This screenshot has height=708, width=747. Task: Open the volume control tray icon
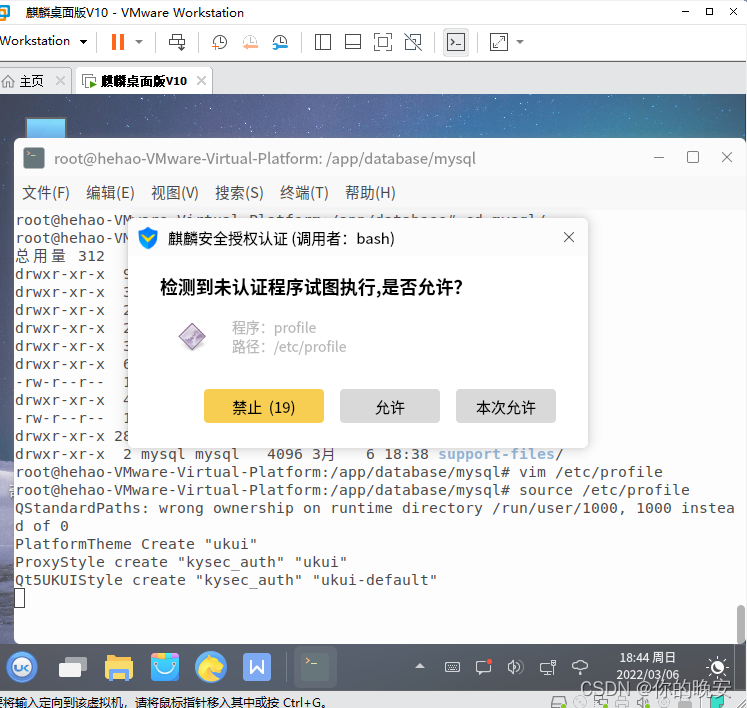(515, 667)
